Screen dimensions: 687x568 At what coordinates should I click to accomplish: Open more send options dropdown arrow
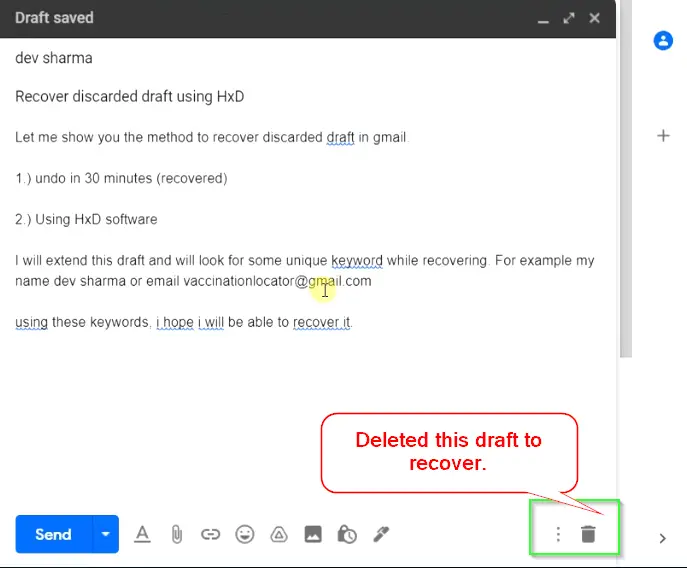click(106, 534)
